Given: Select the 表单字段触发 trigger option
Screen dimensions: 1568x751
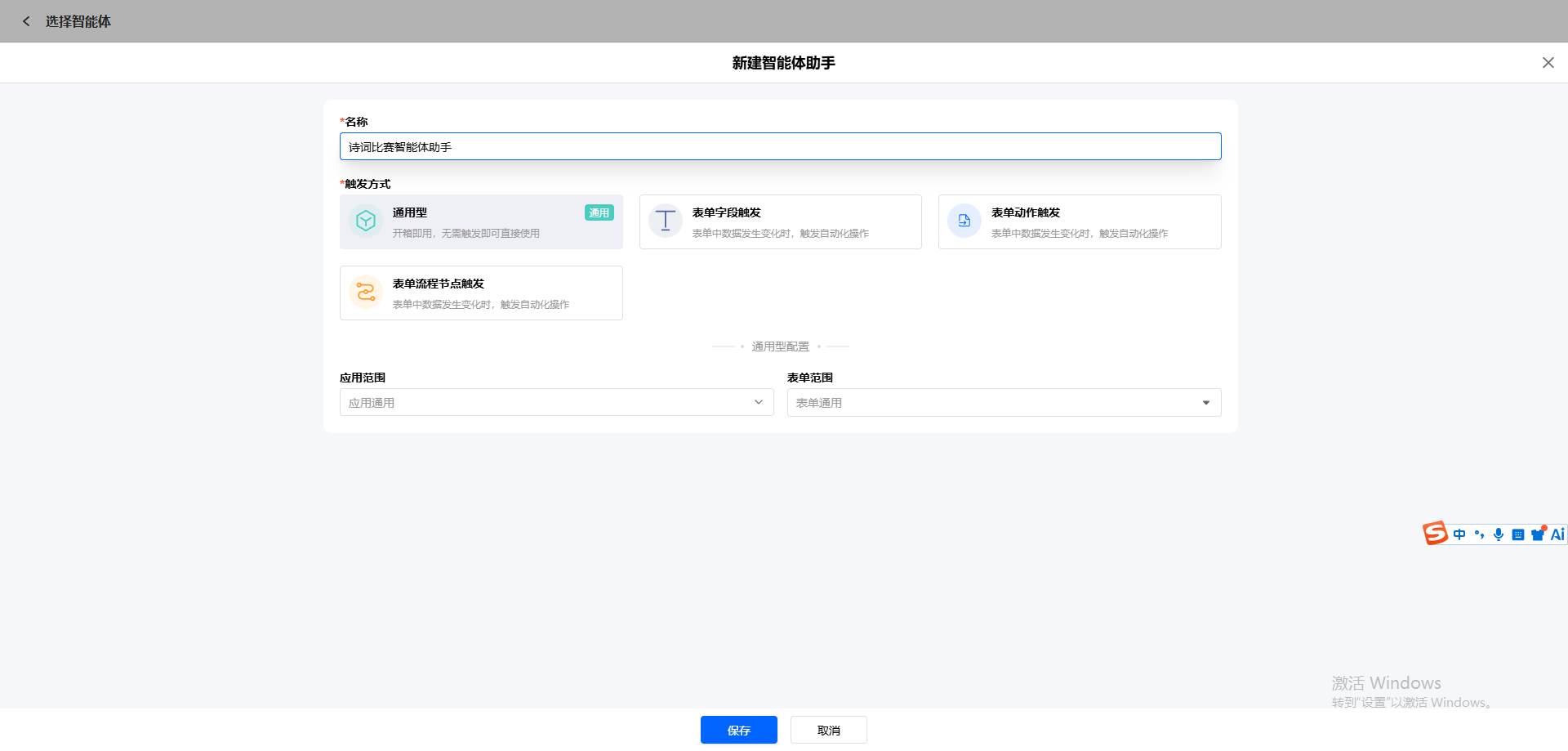Looking at the screenshot, I should [781, 221].
